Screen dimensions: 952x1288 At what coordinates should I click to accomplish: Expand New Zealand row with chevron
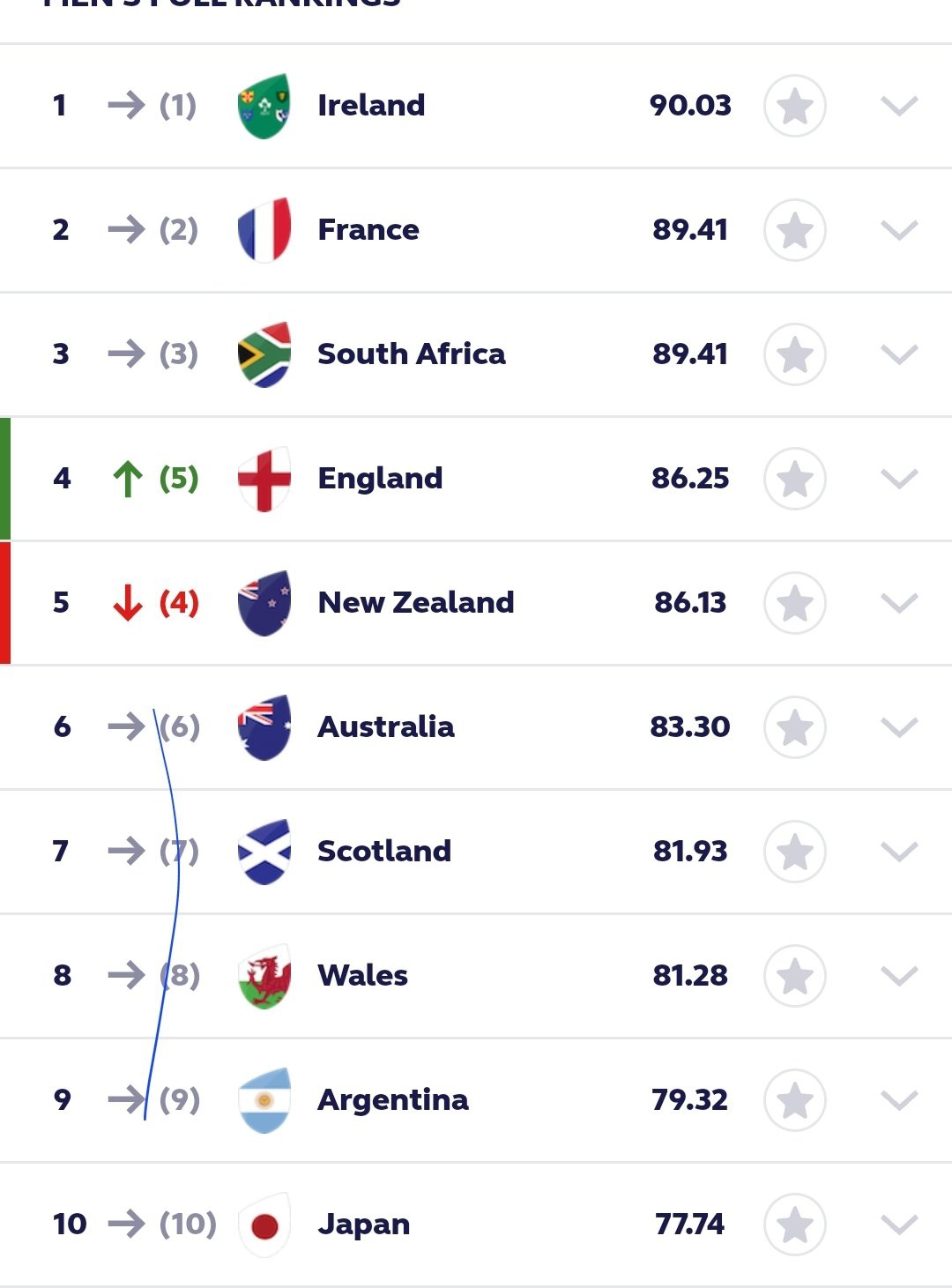pos(899,603)
